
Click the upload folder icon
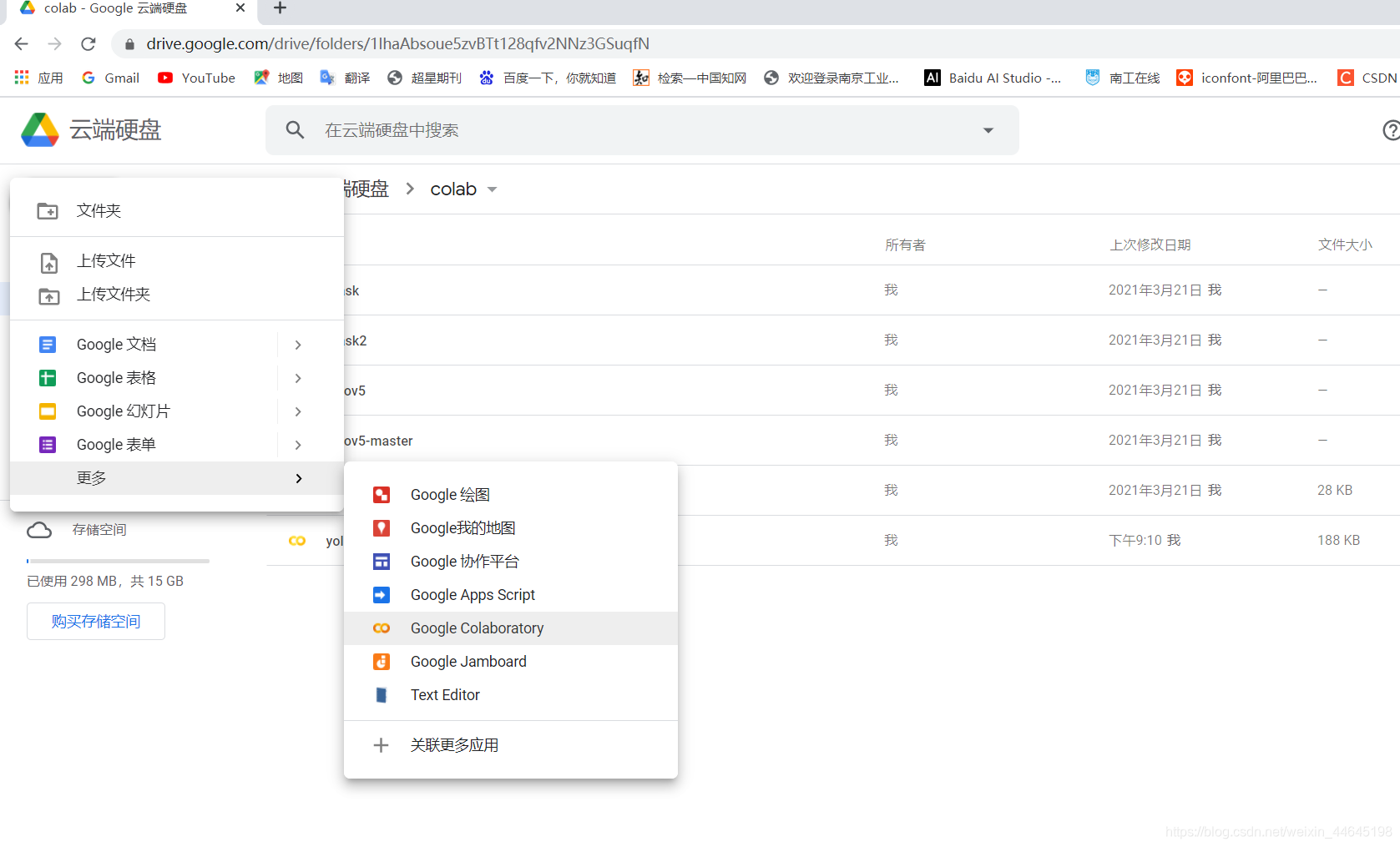click(x=49, y=295)
